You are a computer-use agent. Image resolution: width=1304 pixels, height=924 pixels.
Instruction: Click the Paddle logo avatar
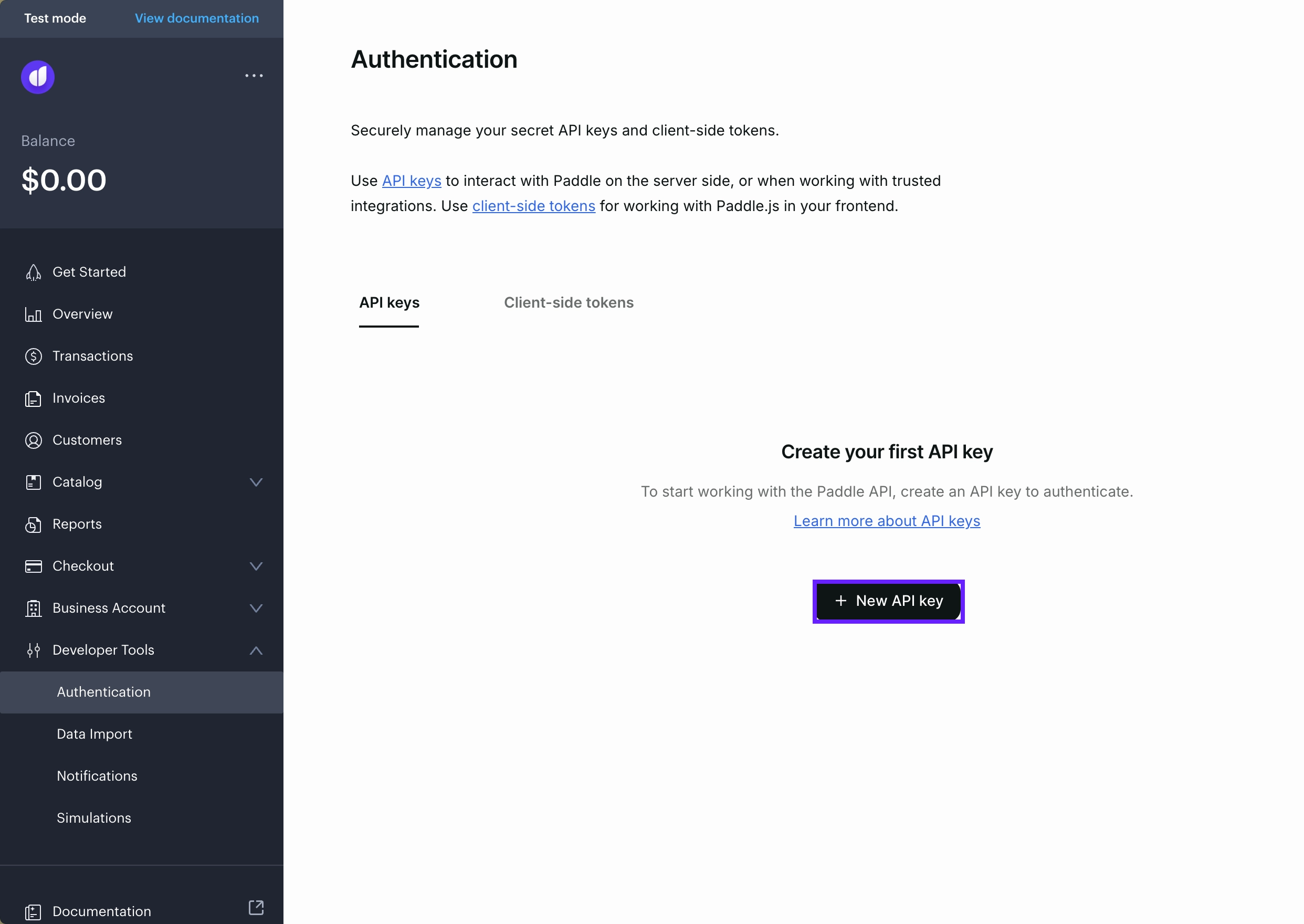point(38,77)
